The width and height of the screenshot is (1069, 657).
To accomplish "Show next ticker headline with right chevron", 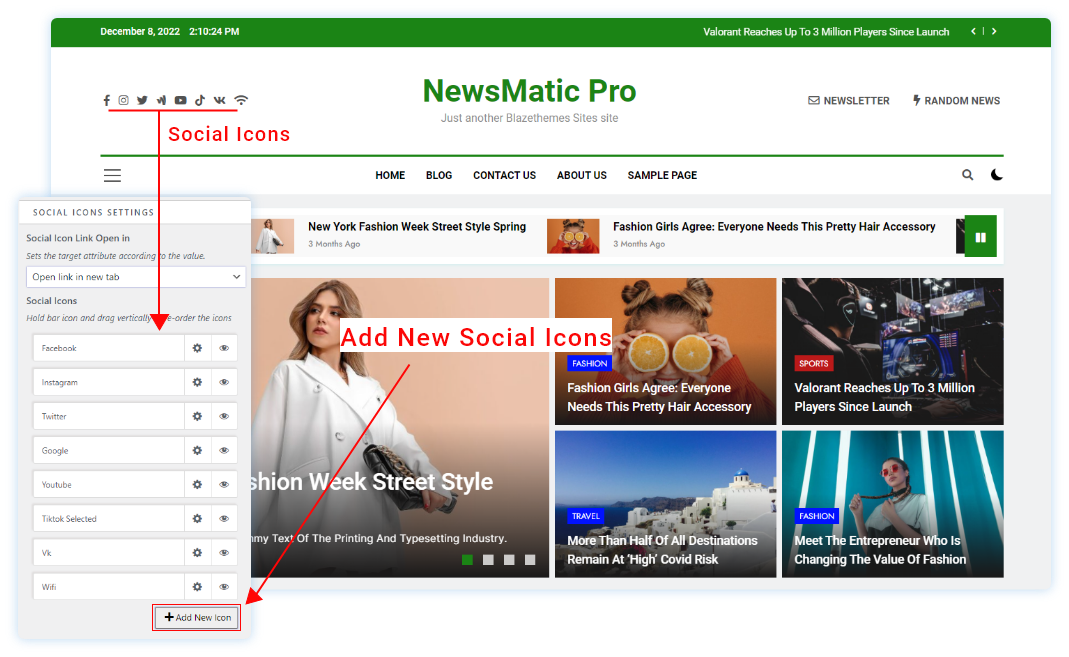I will click(x=994, y=32).
